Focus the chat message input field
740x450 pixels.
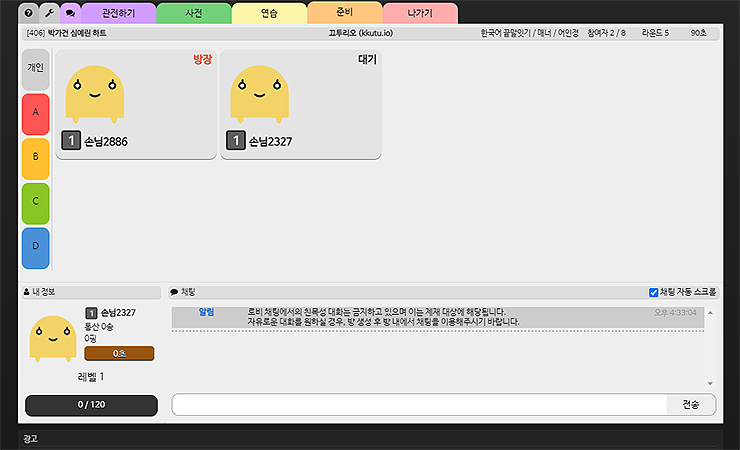pyautogui.click(x=420, y=405)
